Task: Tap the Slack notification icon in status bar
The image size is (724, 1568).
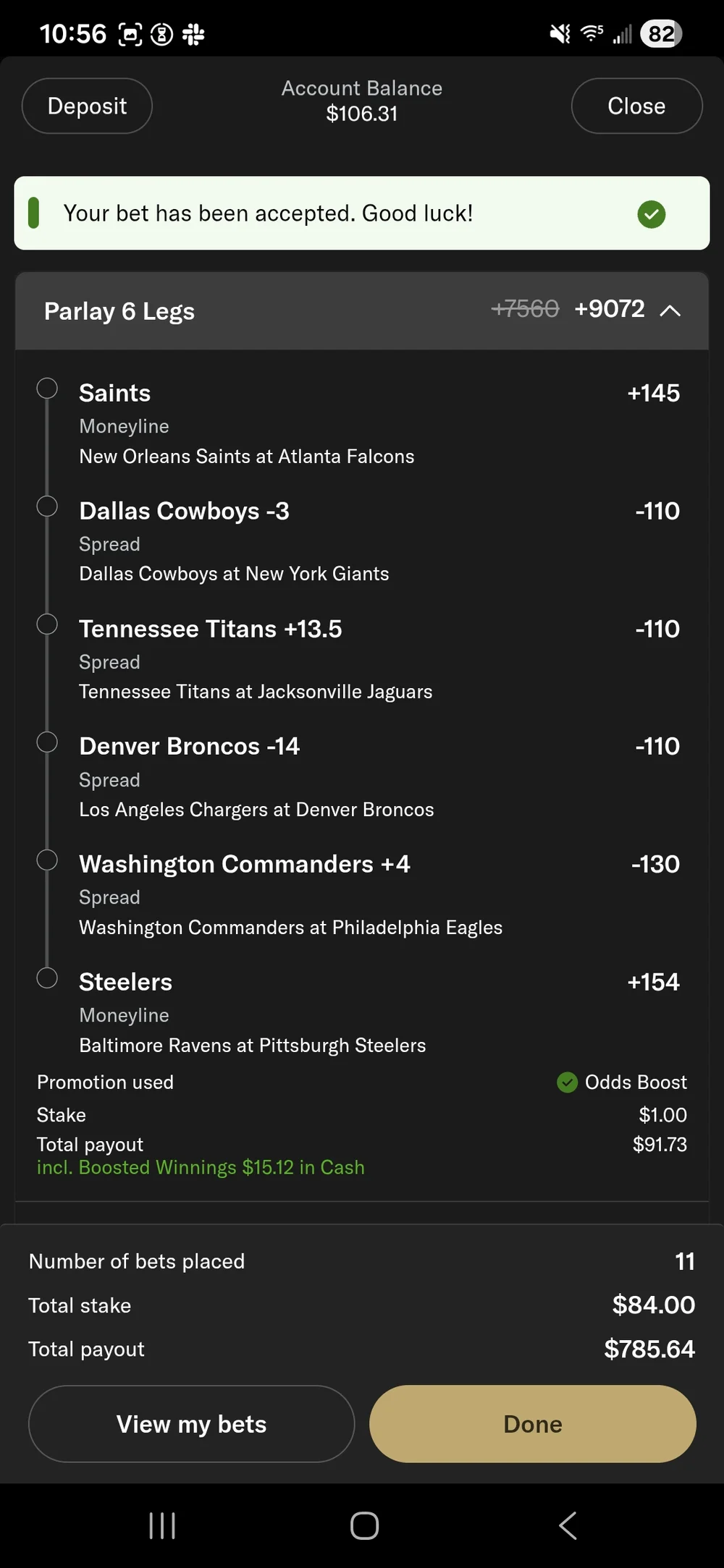Action: 193,34
